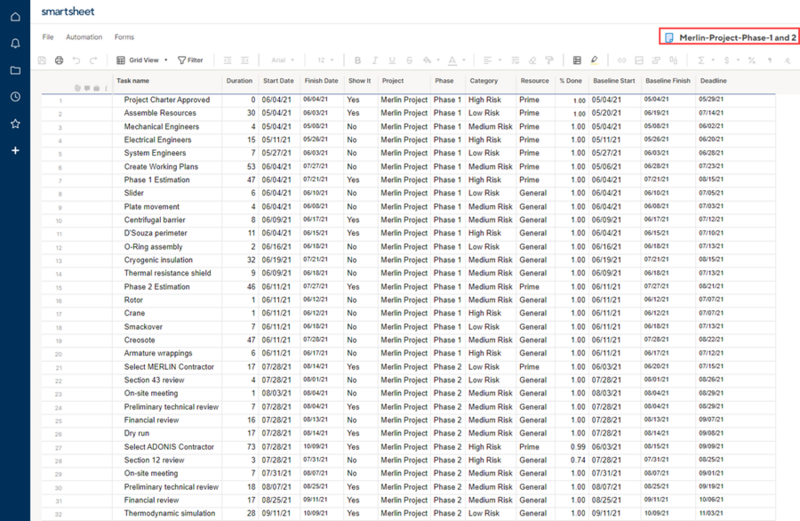Image resolution: width=800 pixels, height=521 pixels.
Task: Toggle Underline formatting
Action: (x=392, y=60)
